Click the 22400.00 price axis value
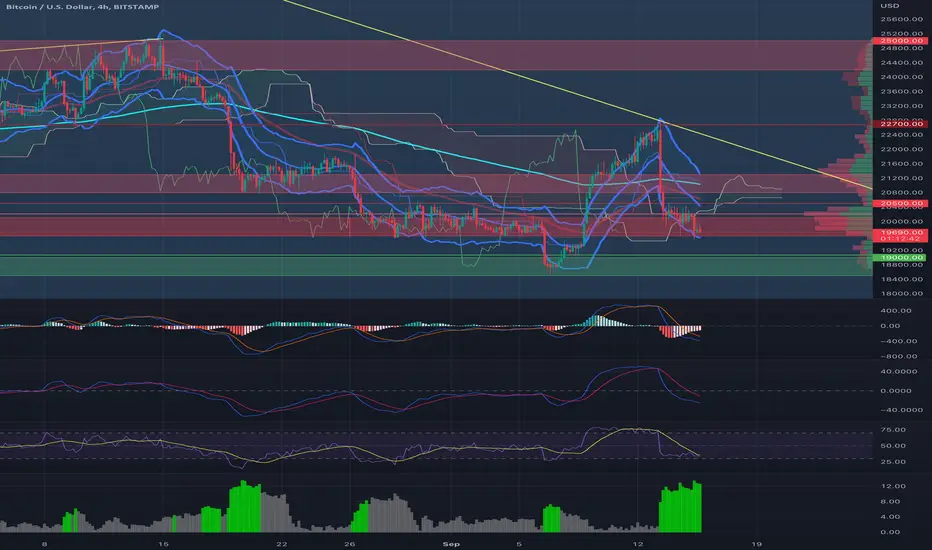The width and height of the screenshot is (932, 550). tap(902, 134)
